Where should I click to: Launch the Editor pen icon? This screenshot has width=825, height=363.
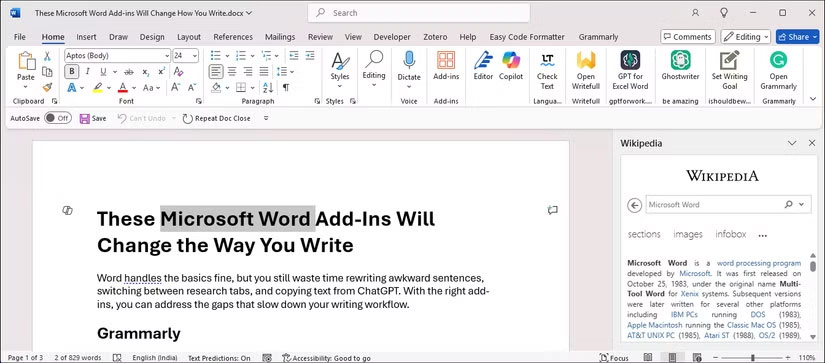pos(483,60)
